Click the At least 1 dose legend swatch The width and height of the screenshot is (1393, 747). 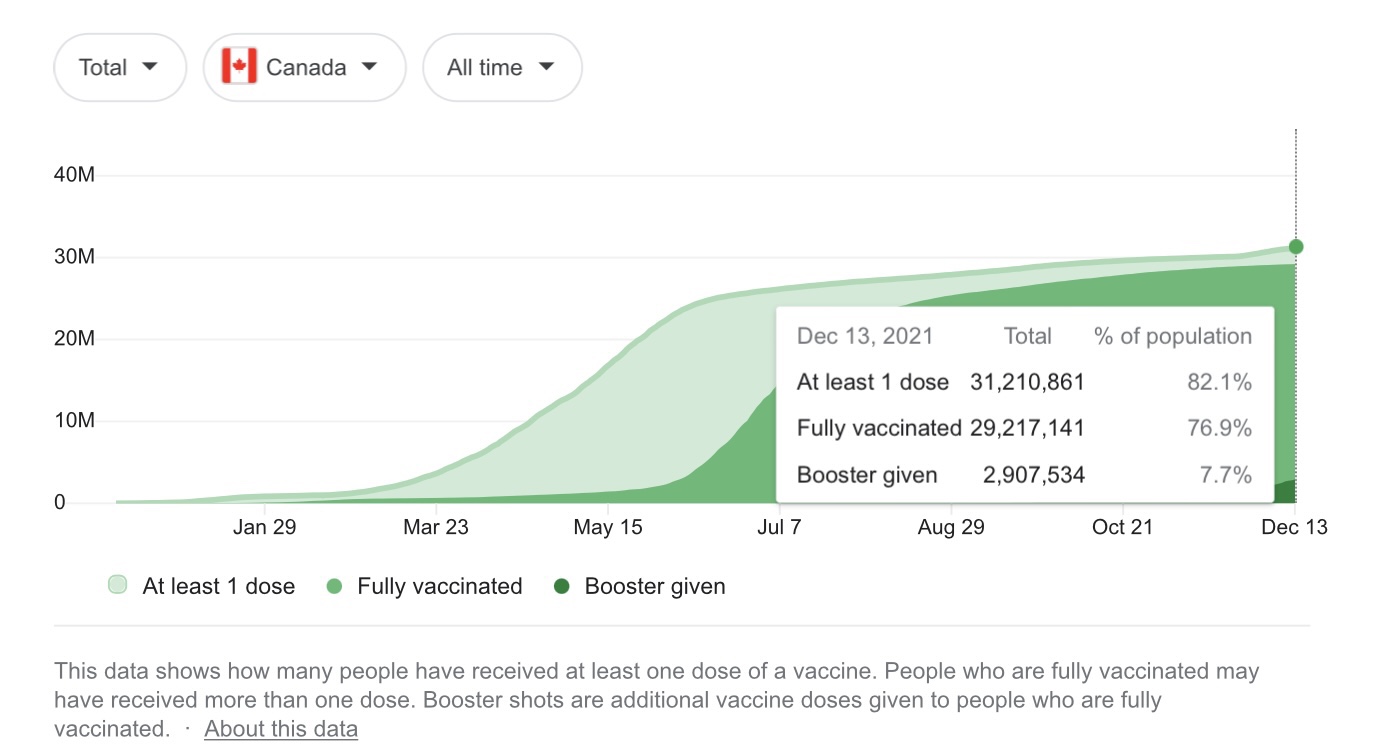pos(118,586)
